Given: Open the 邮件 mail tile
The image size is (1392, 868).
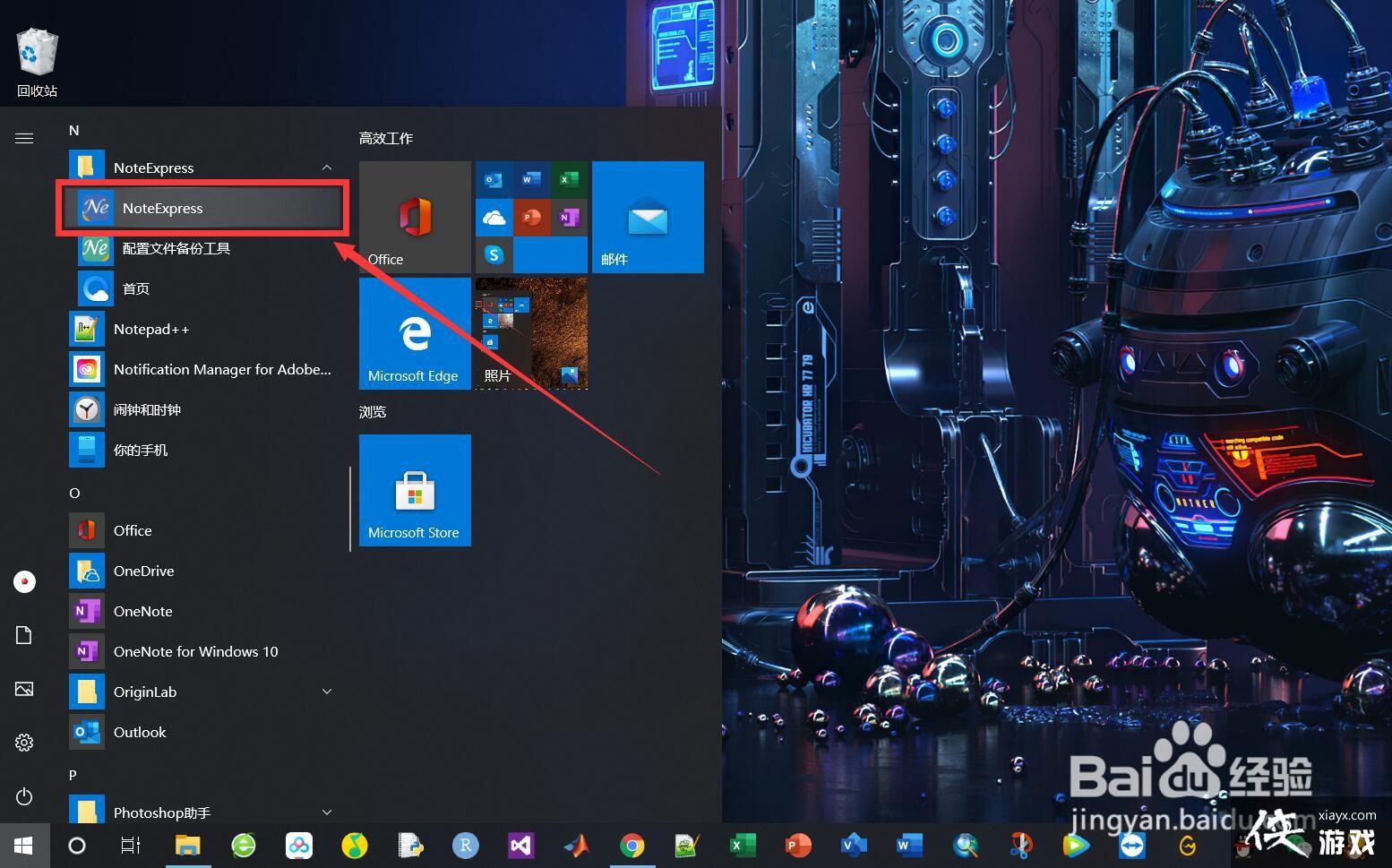Looking at the screenshot, I should coord(648,218).
